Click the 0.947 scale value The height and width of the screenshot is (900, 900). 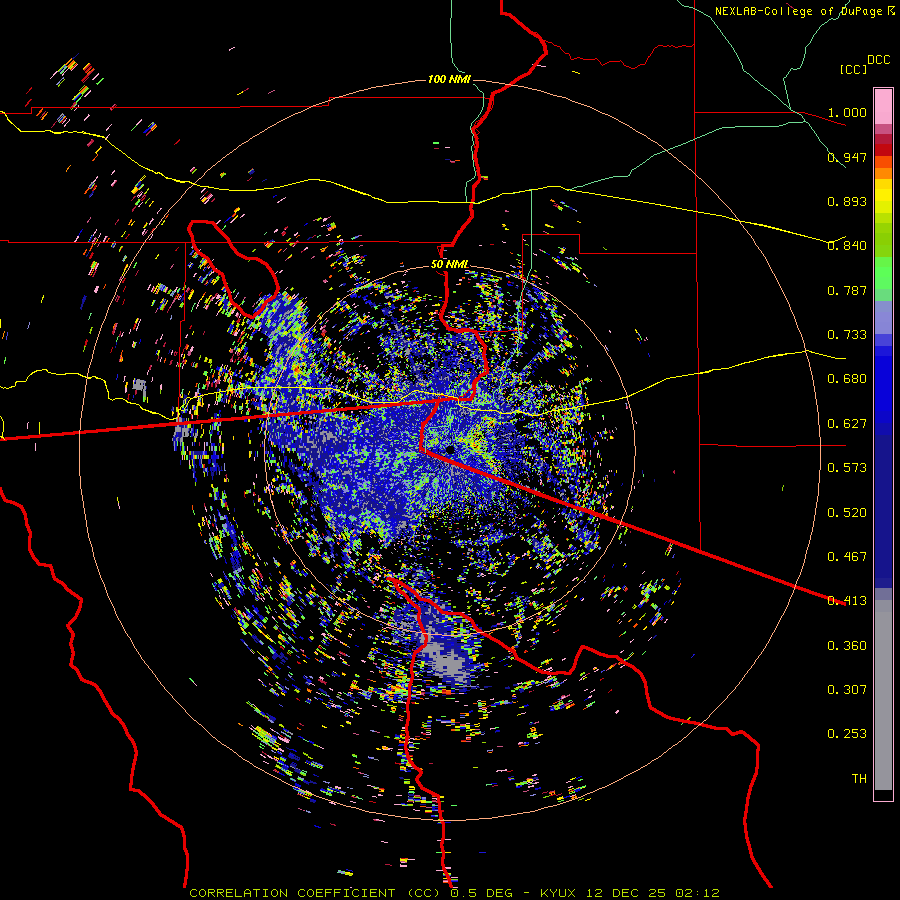[x=847, y=157]
